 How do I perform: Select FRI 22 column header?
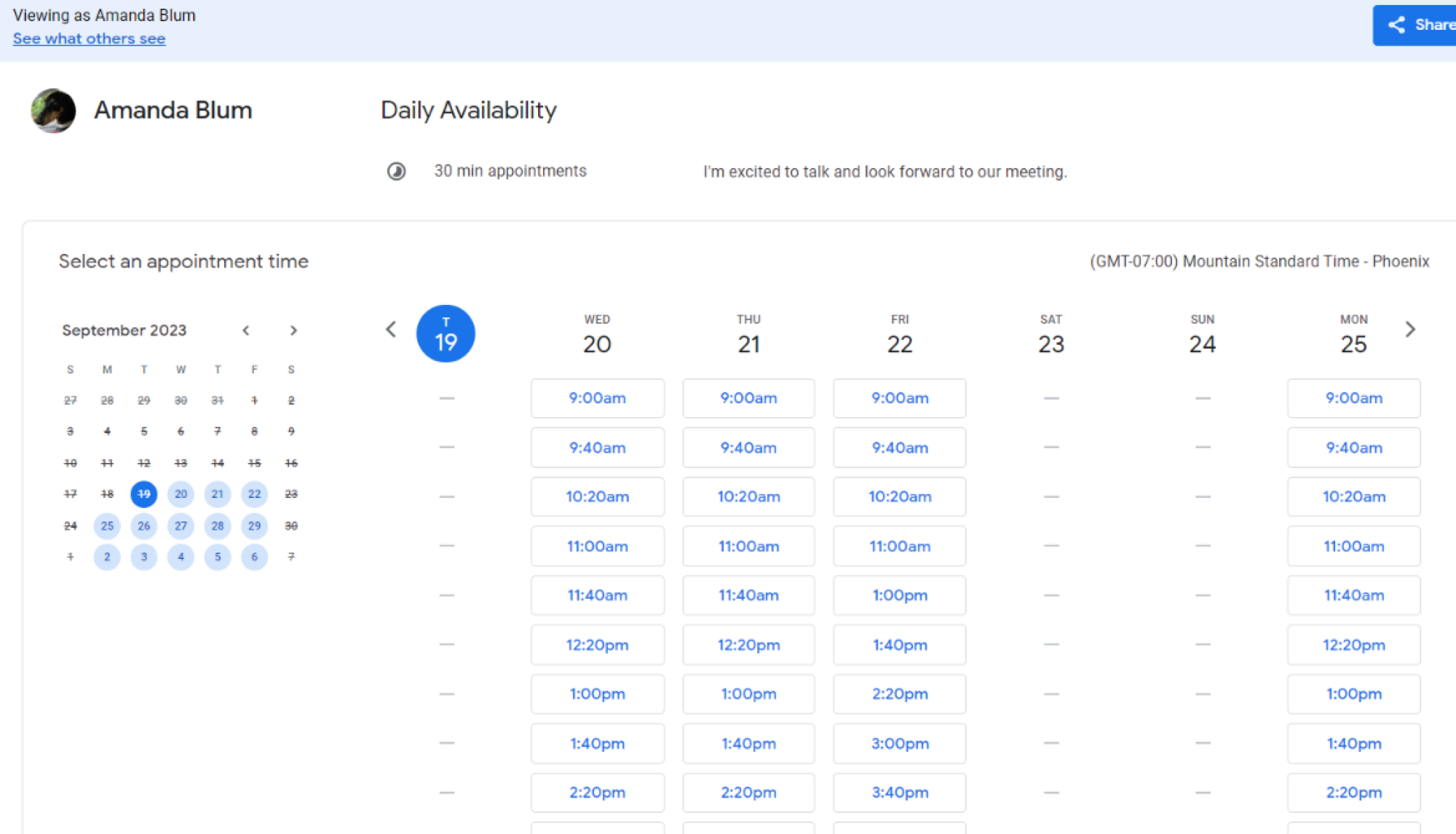click(900, 335)
